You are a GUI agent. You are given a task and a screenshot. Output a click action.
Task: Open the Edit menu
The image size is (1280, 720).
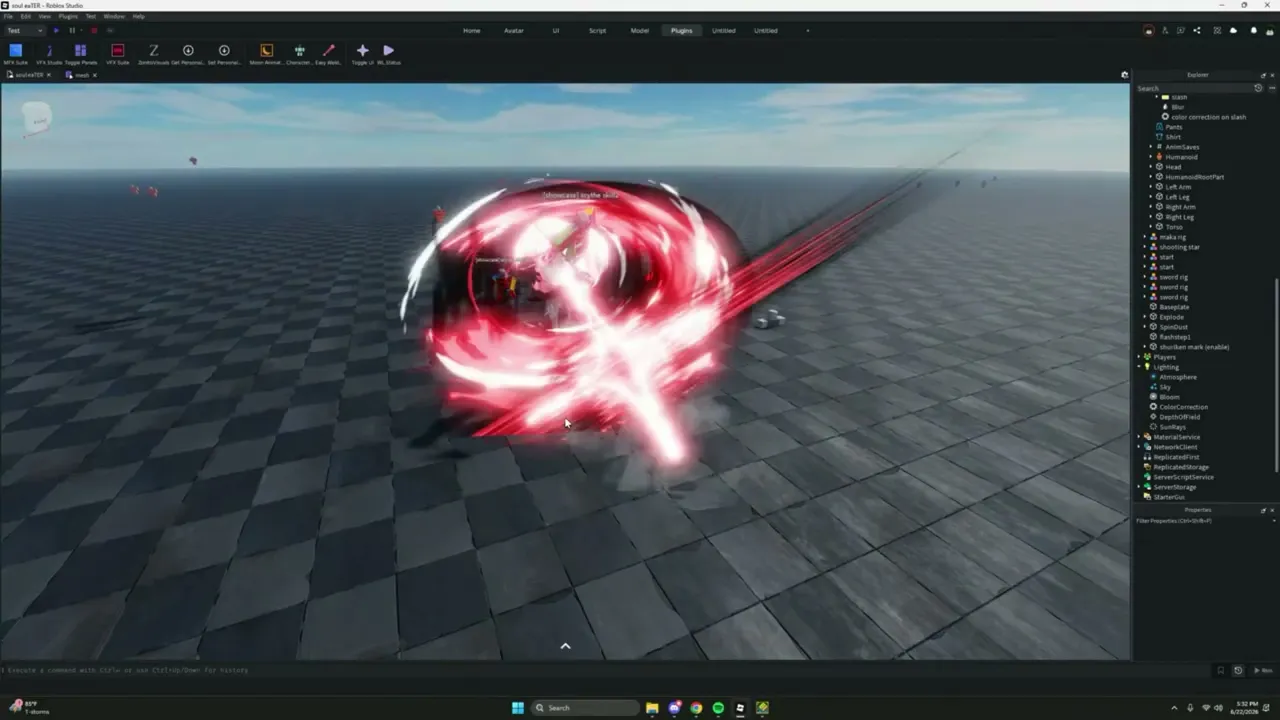click(25, 16)
